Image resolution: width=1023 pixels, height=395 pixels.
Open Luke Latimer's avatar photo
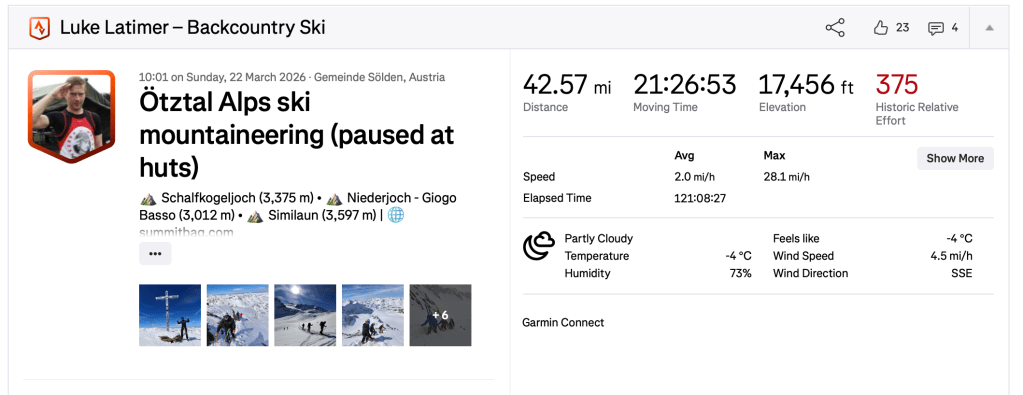[71, 117]
